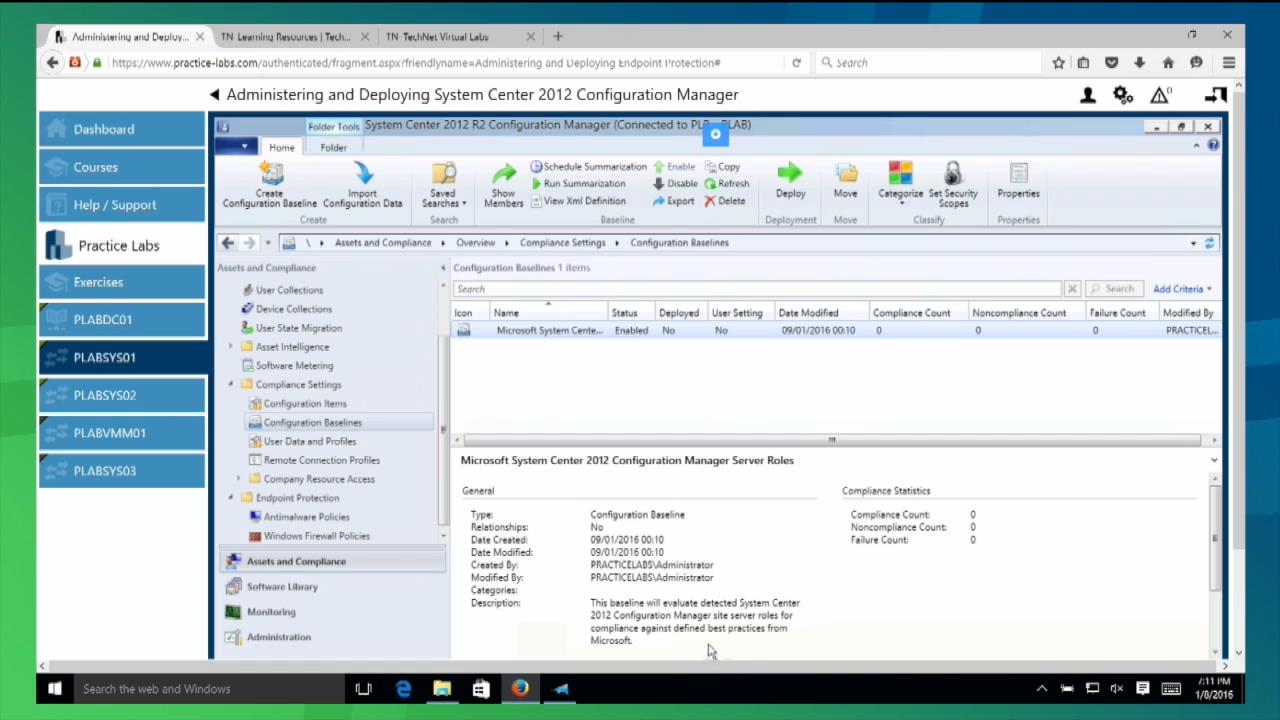
Task: Switch to the Folder ribbon tab
Action: point(333,147)
